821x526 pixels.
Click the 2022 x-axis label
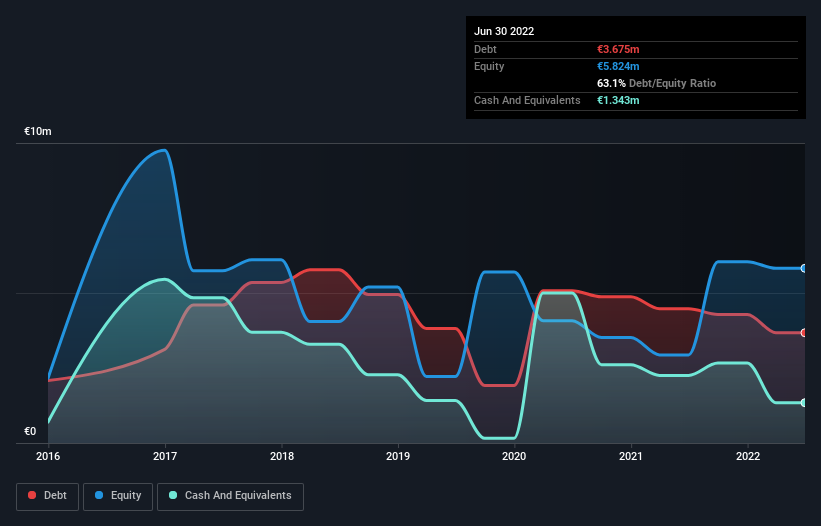tap(748, 456)
